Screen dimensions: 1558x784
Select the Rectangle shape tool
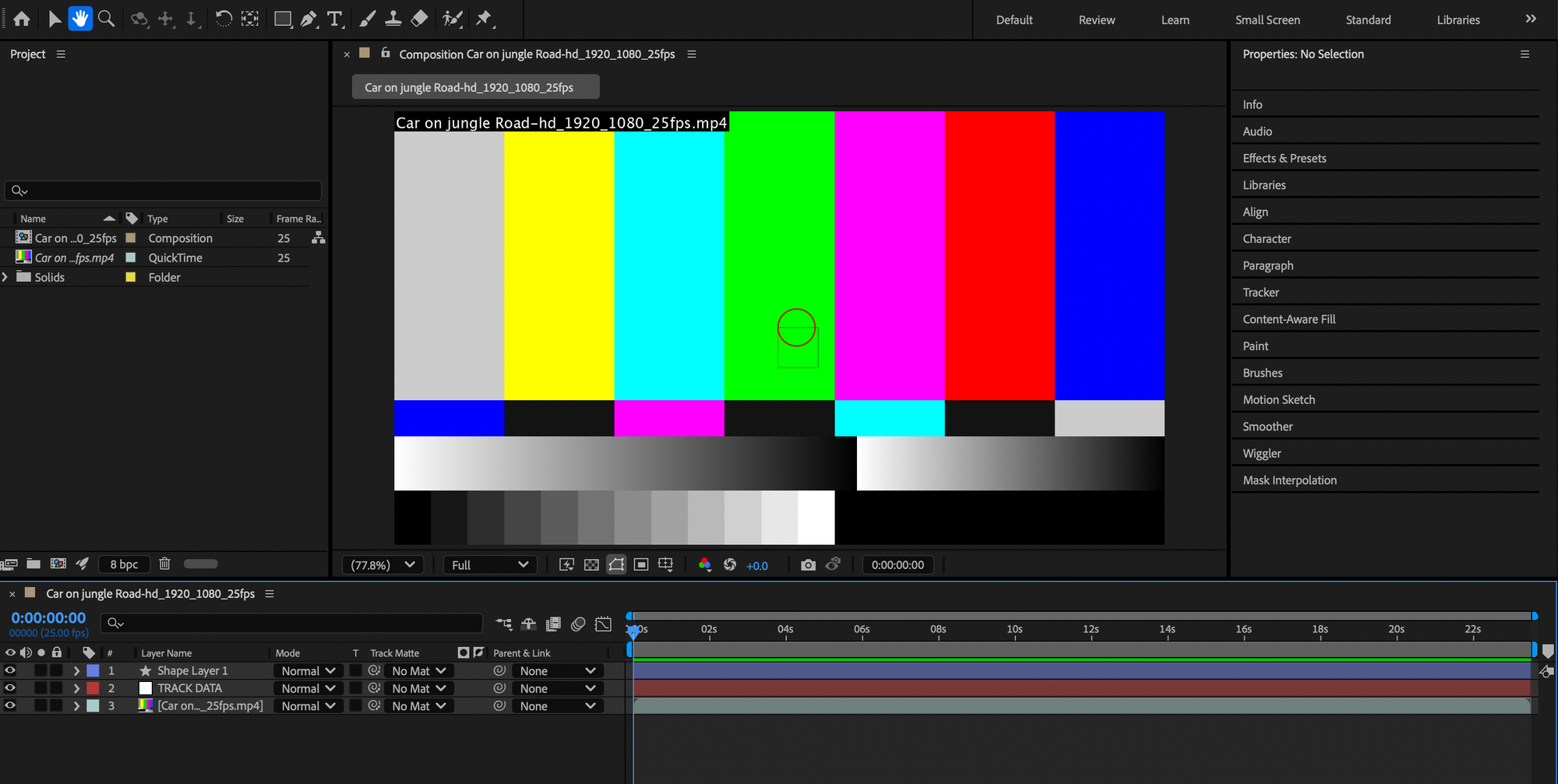(283, 19)
